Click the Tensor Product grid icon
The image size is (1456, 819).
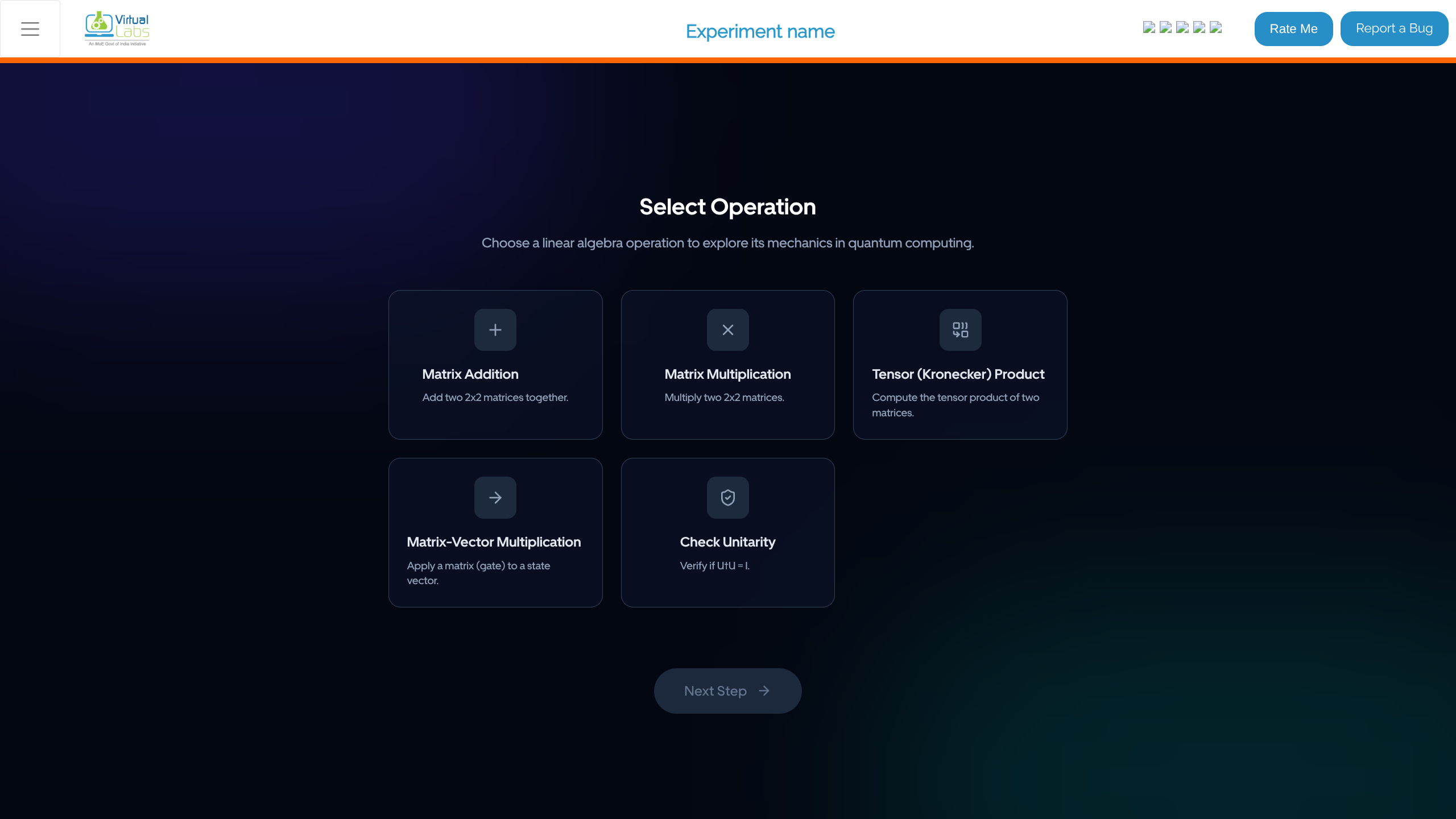(x=960, y=330)
